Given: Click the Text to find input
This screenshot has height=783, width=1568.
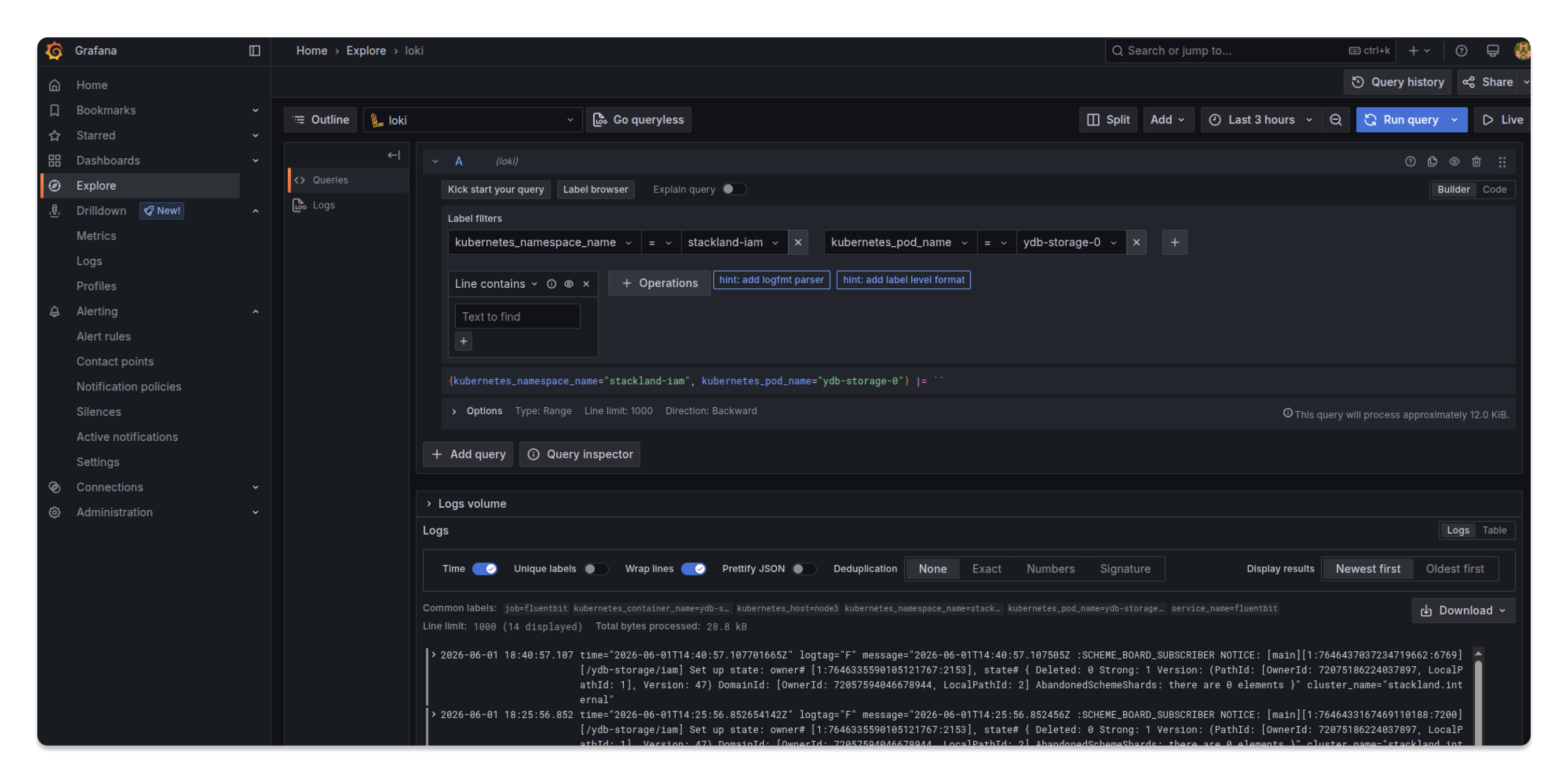Looking at the screenshot, I should click(517, 317).
